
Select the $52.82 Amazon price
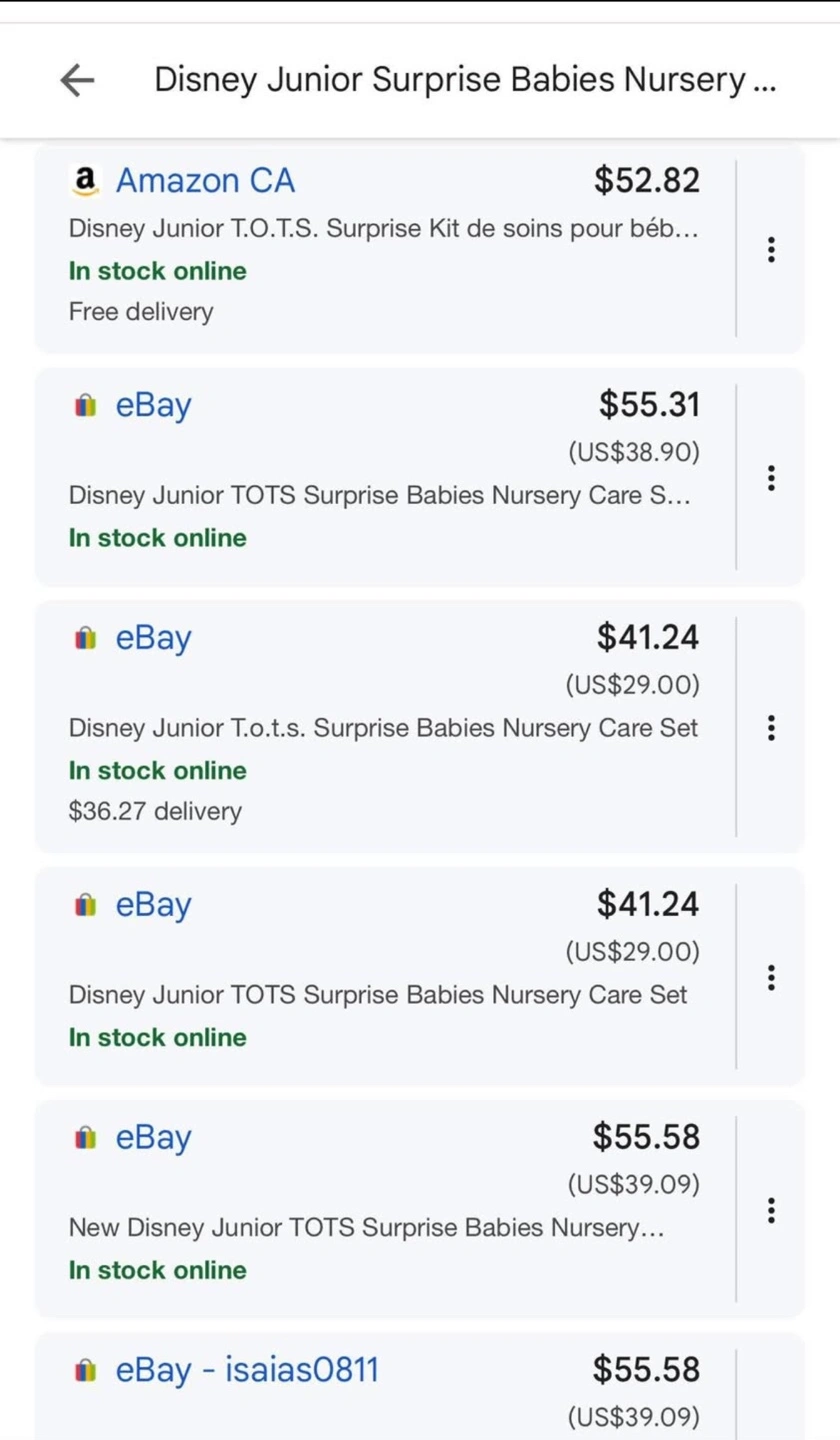point(647,181)
